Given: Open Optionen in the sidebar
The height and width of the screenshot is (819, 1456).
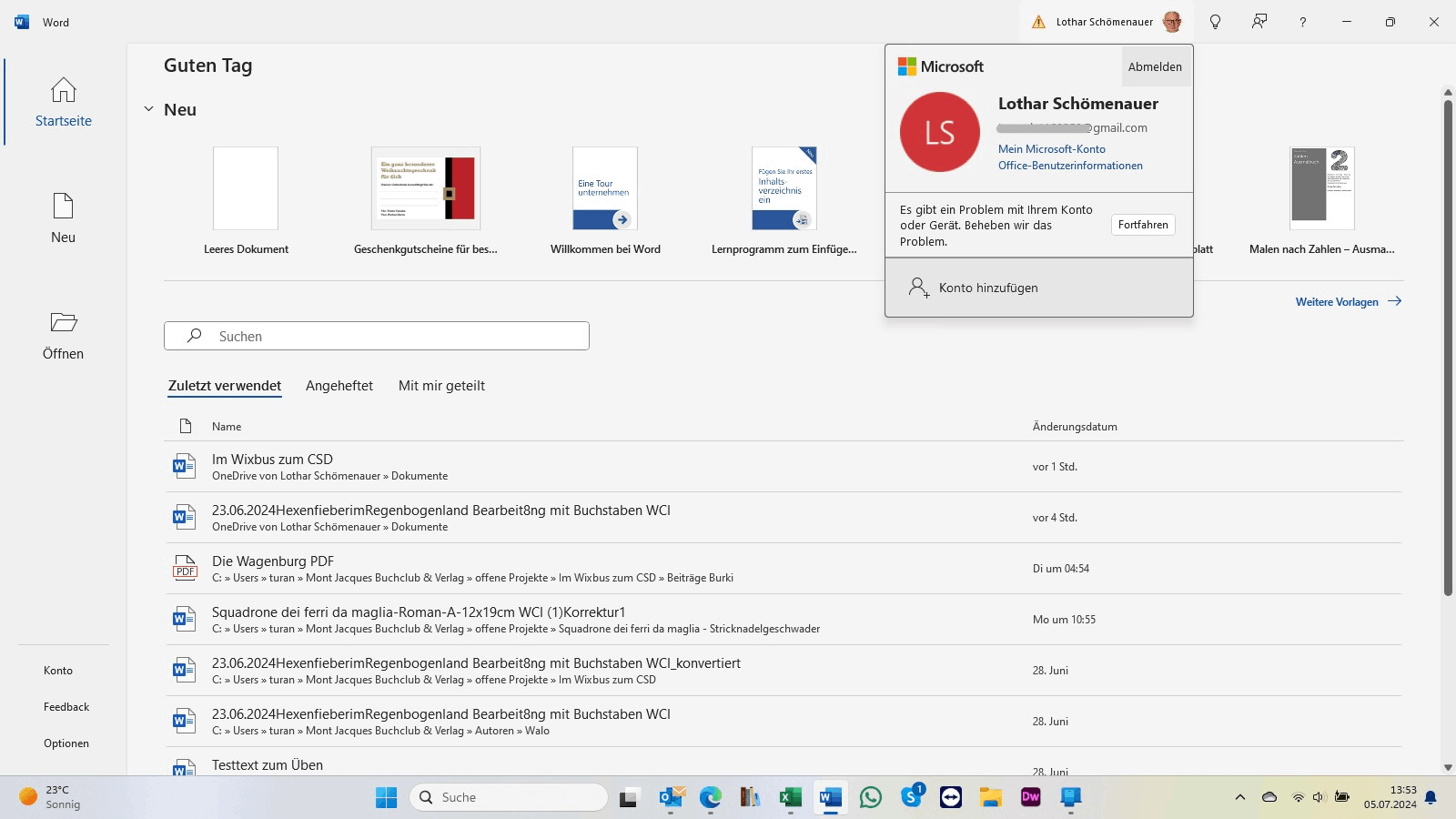Looking at the screenshot, I should point(66,743).
